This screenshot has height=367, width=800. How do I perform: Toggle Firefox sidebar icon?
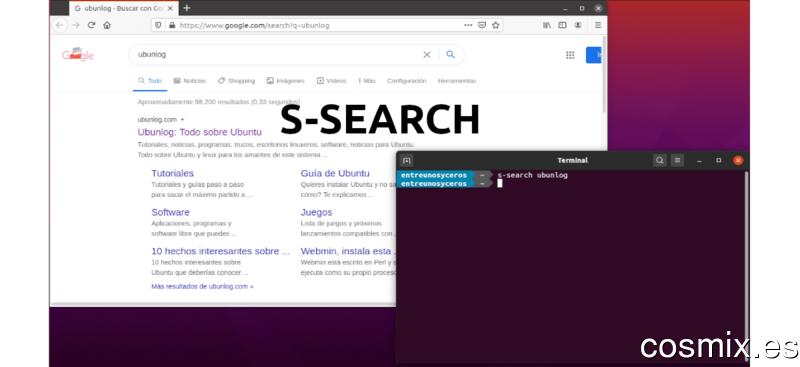click(x=562, y=25)
